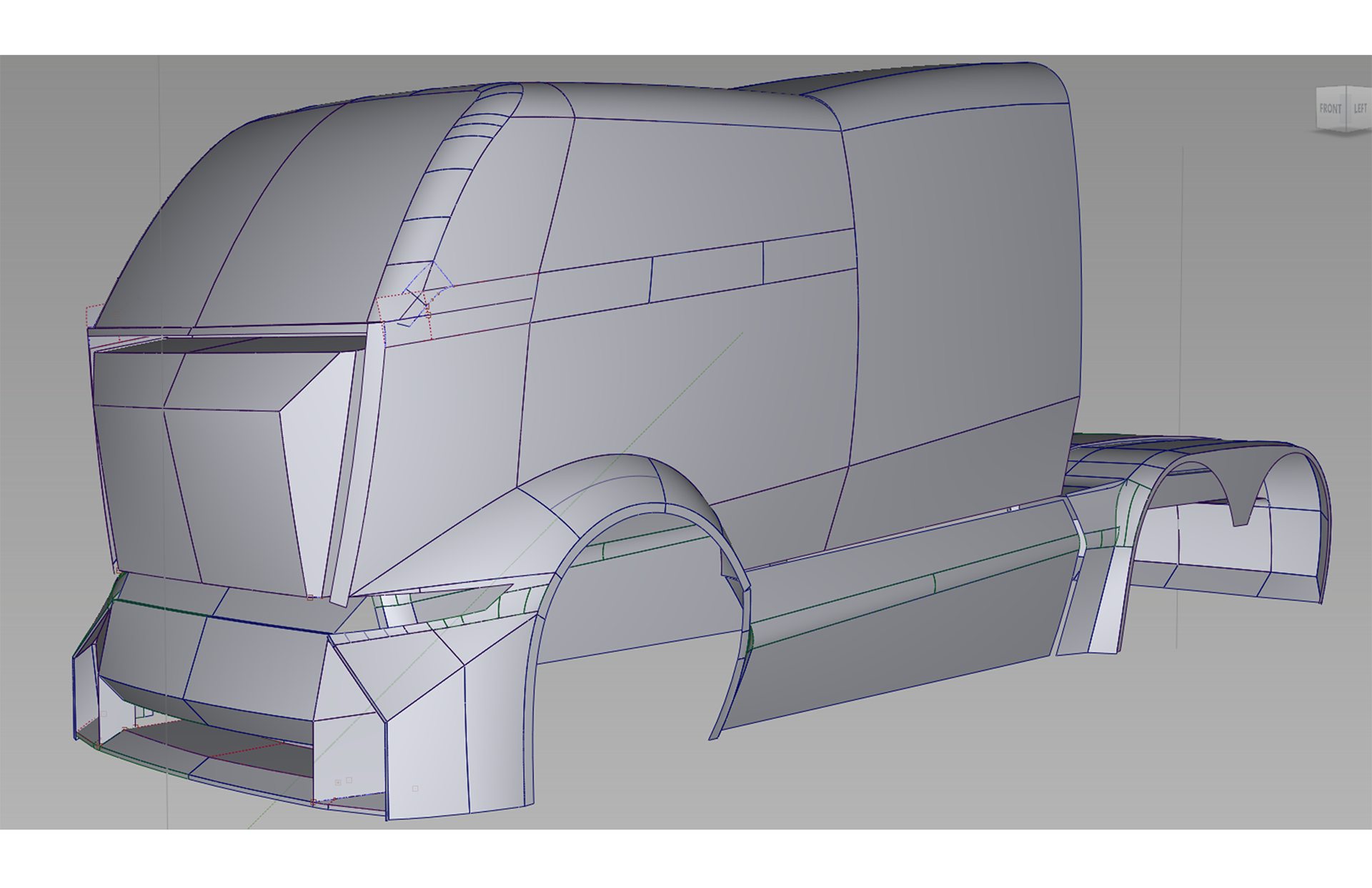Click the FRONT face of the ViewCube
Viewport: 1372px width, 888px height.
click(1329, 109)
